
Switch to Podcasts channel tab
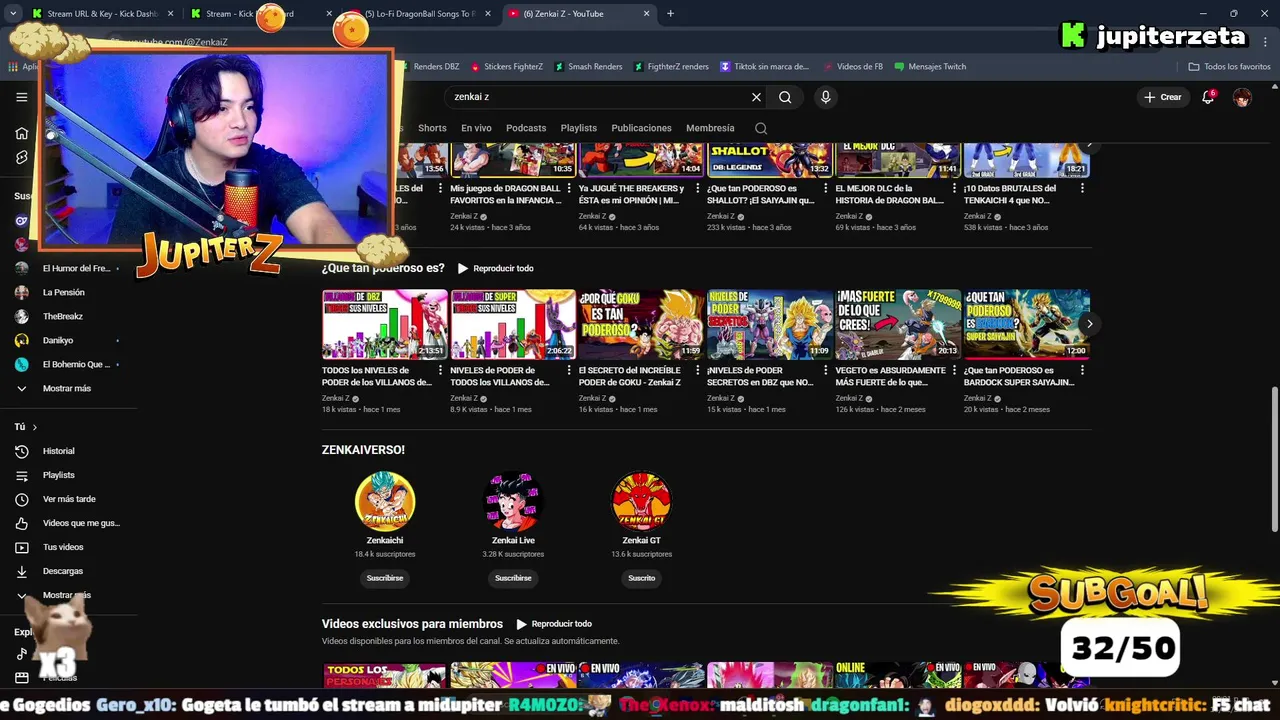pyautogui.click(x=526, y=128)
